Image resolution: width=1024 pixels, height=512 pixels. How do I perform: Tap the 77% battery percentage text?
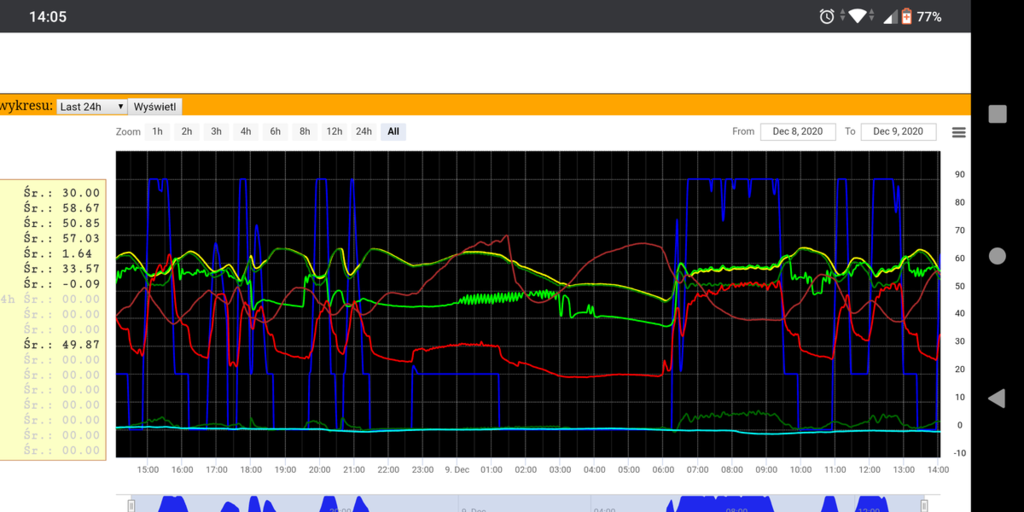tap(929, 17)
